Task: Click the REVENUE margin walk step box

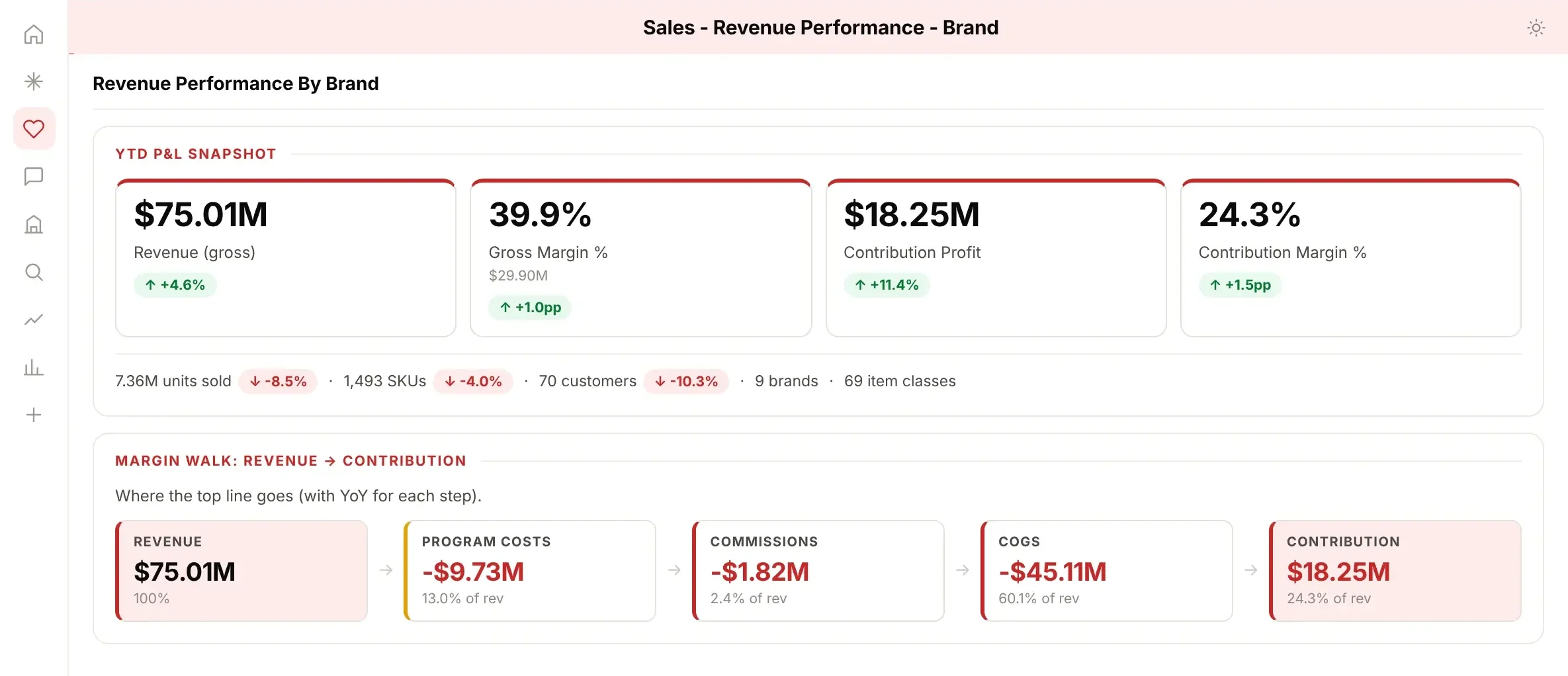Action: [x=241, y=571]
